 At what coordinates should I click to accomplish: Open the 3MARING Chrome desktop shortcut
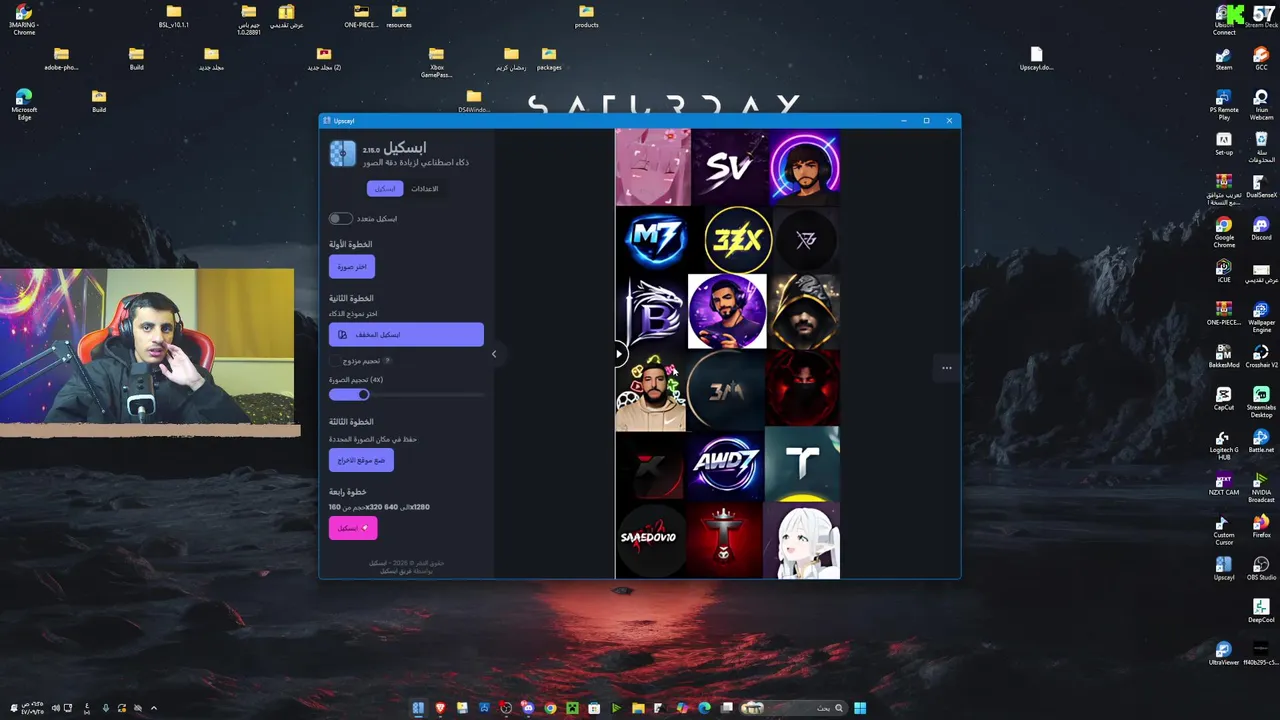point(23,20)
